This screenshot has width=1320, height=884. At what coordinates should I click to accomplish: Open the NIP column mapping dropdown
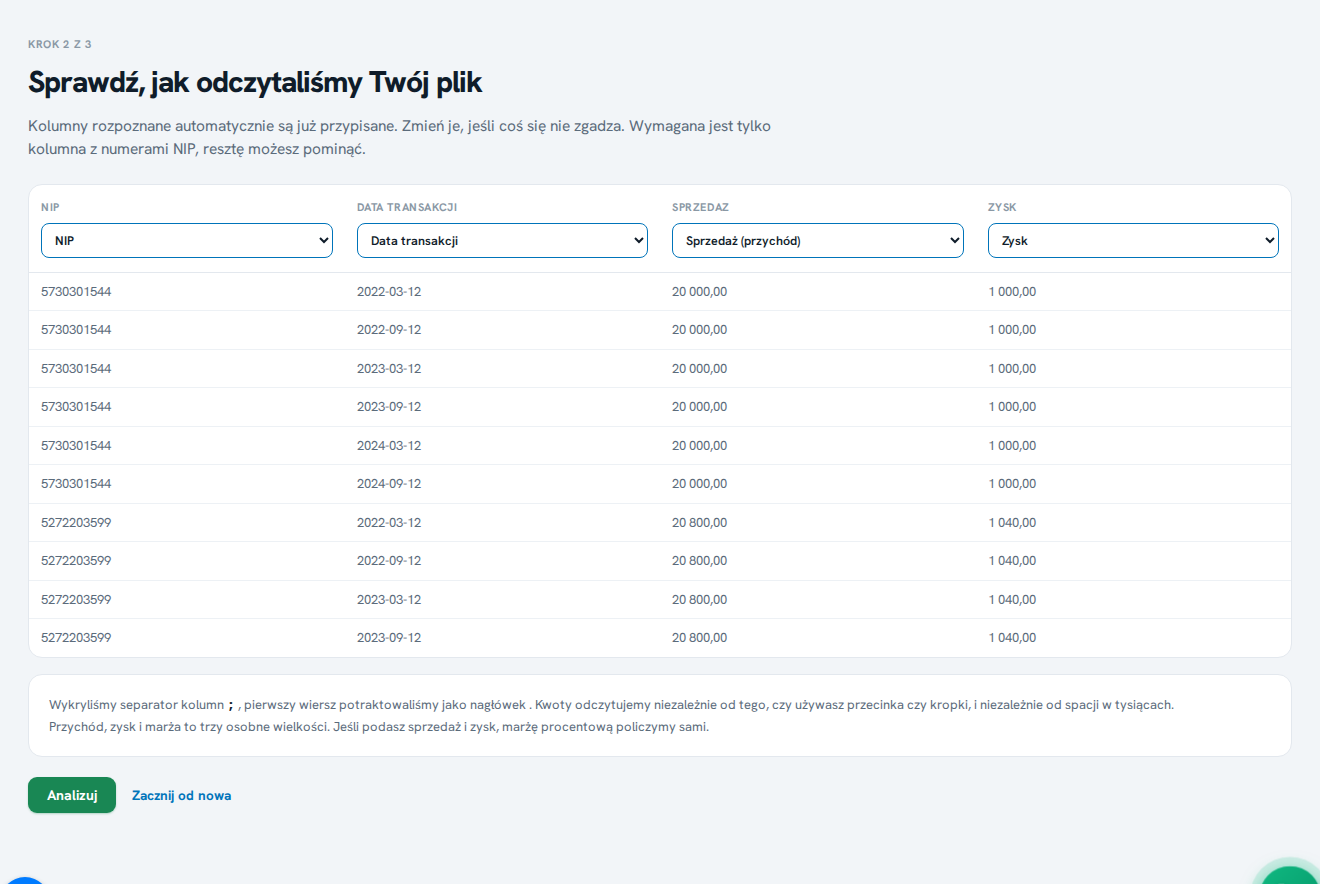tap(187, 240)
